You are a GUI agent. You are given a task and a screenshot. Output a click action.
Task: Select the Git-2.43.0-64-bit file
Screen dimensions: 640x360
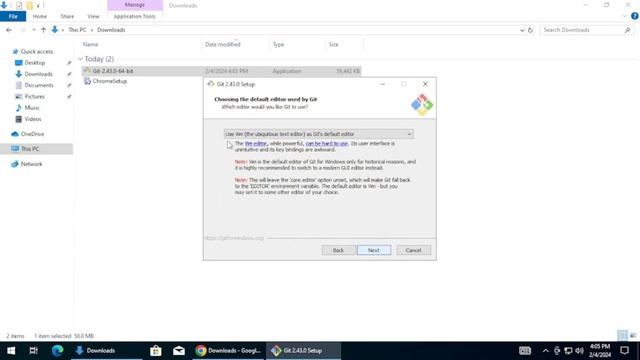221,71
